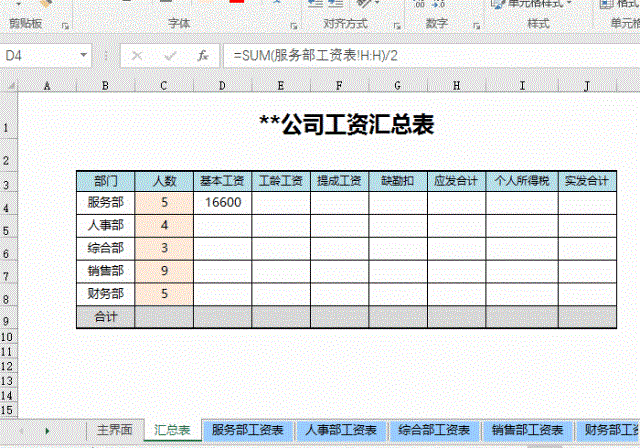Image resolution: width=640 pixels, height=448 pixels.
Task: Select column D header
Action: pyautogui.click(x=222, y=86)
